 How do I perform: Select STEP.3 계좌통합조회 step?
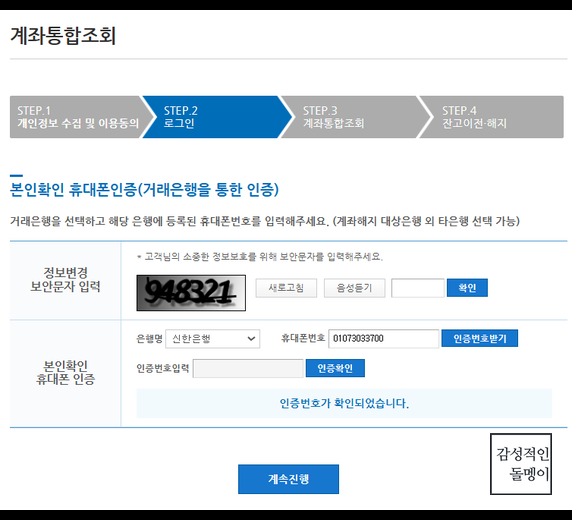356,117
